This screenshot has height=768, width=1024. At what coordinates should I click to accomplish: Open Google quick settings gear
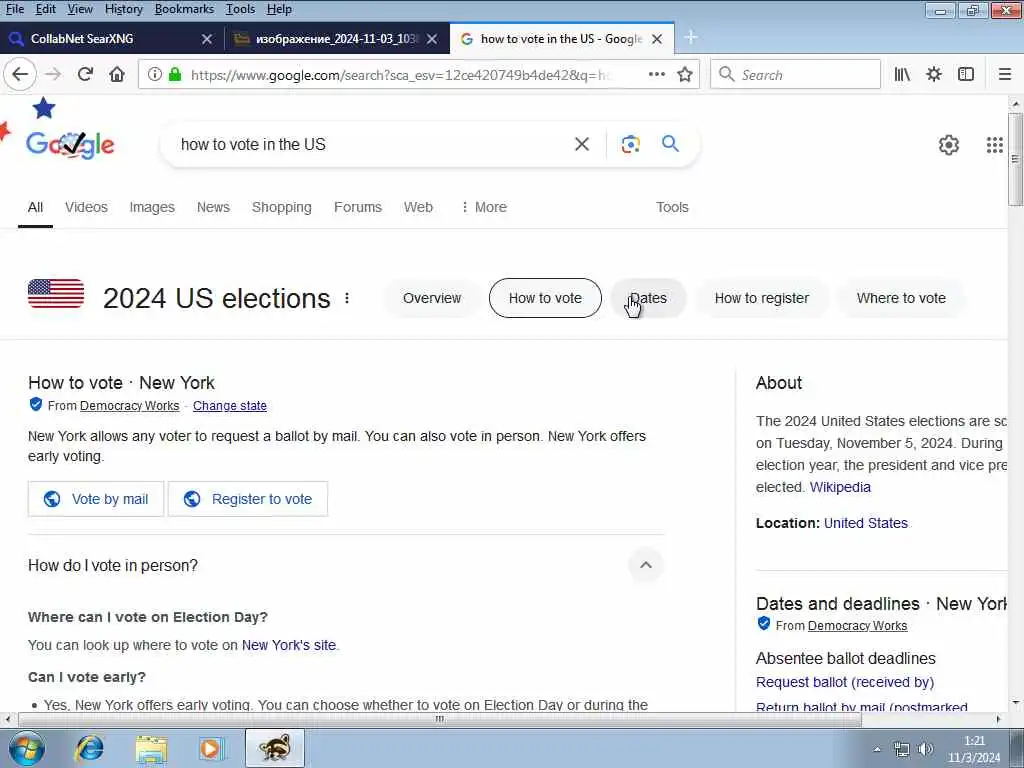pyautogui.click(x=948, y=145)
